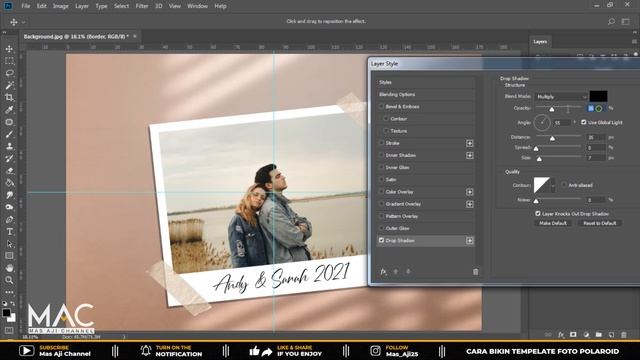Screen dimensions: 640x360
Task: Select the Smudge tool
Action: click(x=9, y=195)
